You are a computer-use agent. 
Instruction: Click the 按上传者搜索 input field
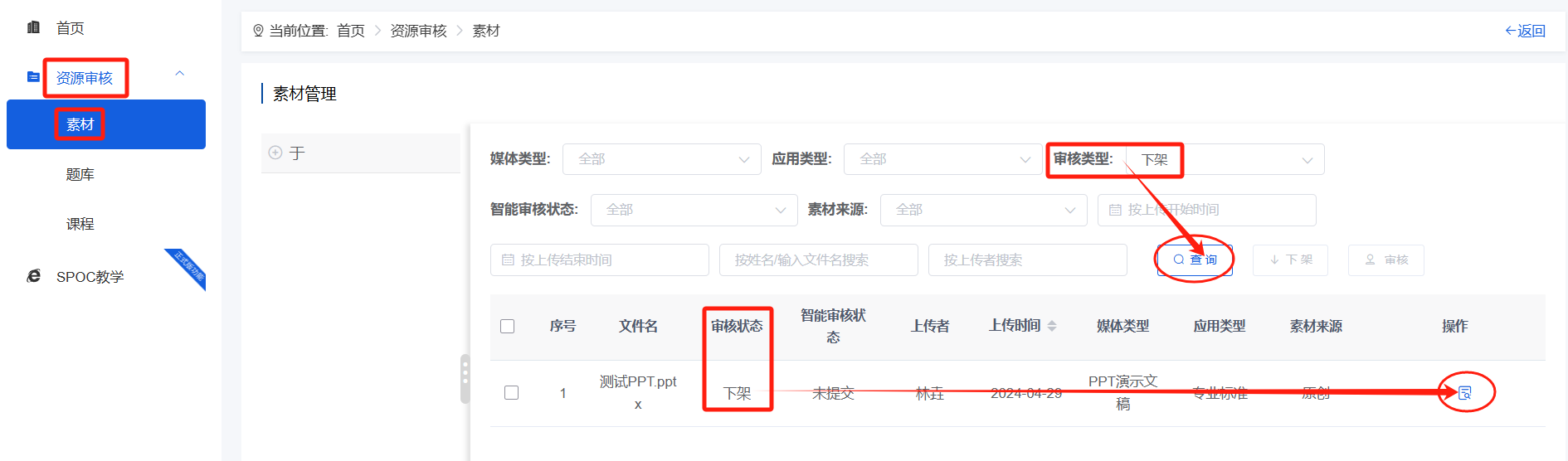click(x=1027, y=260)
